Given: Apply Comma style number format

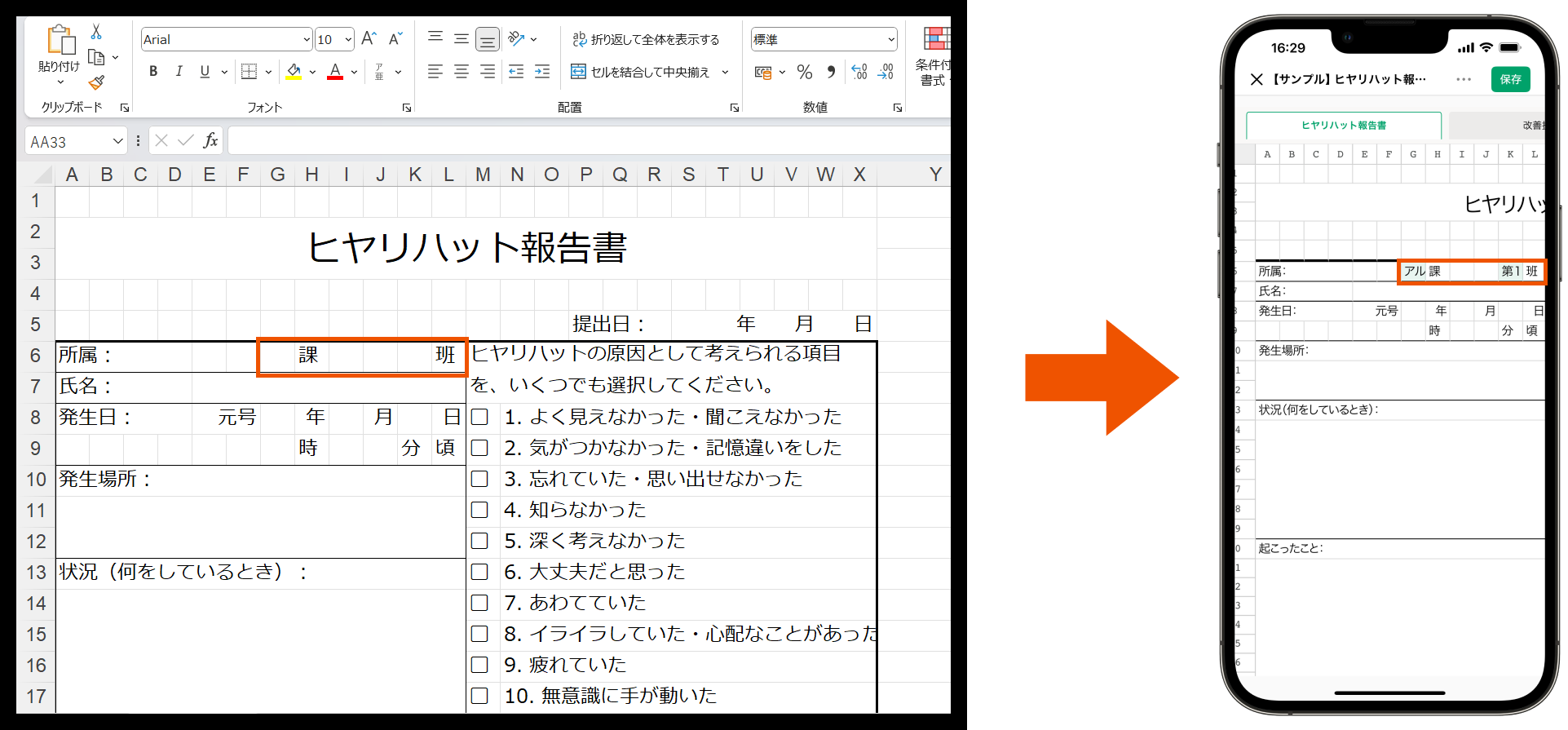Looking at the screenshot, I should click(831, 72).
